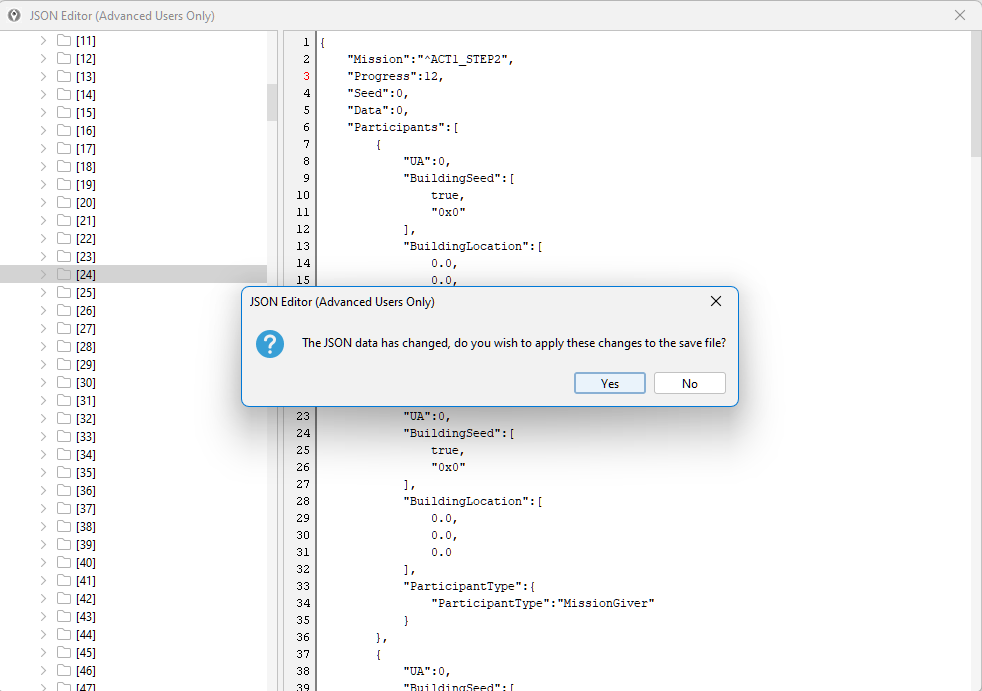Image resolution: width=982 pixels, height=691 pixels.
Task: Select tree item label [41]
Action: tap(86, 581)
